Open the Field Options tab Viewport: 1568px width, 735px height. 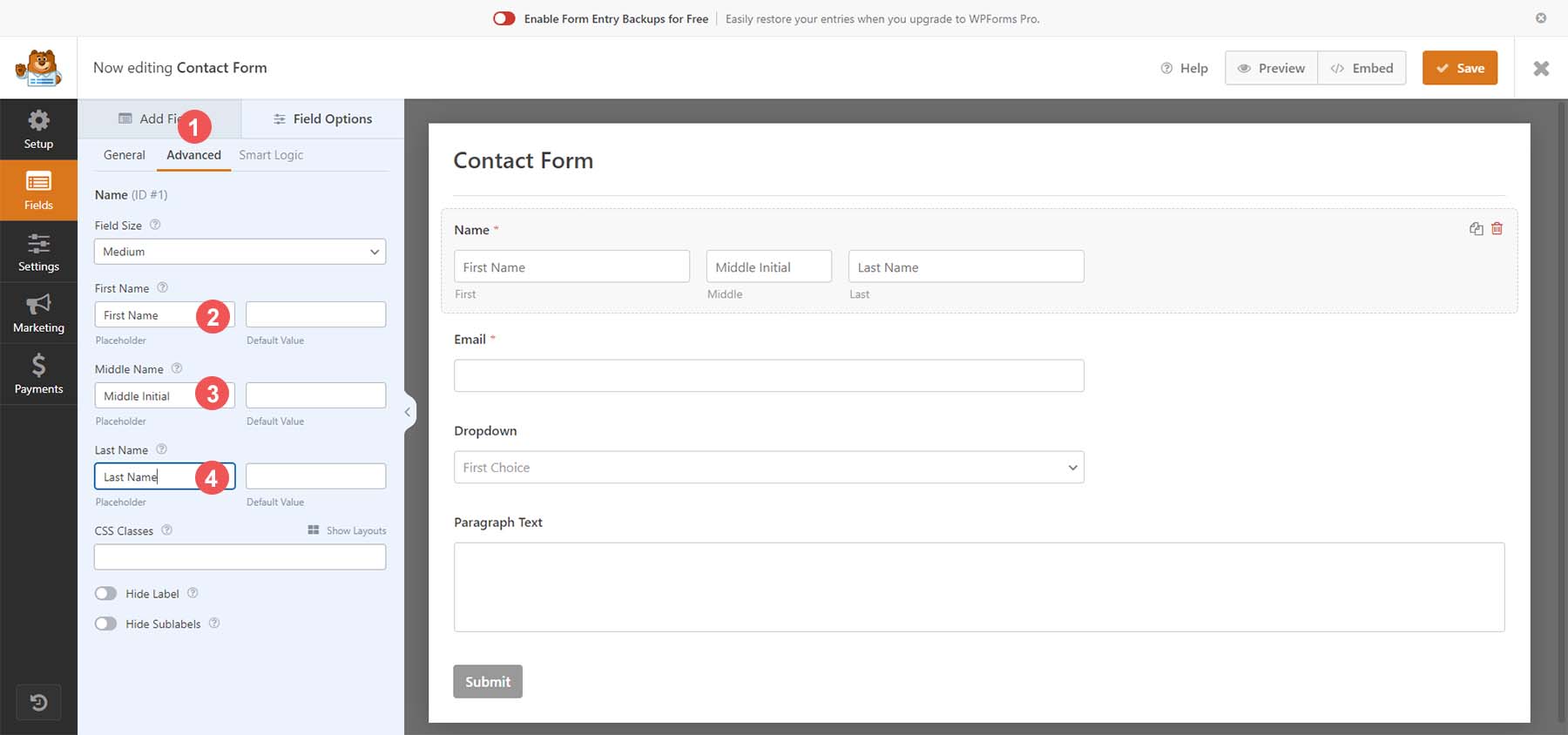pos(322,119)
